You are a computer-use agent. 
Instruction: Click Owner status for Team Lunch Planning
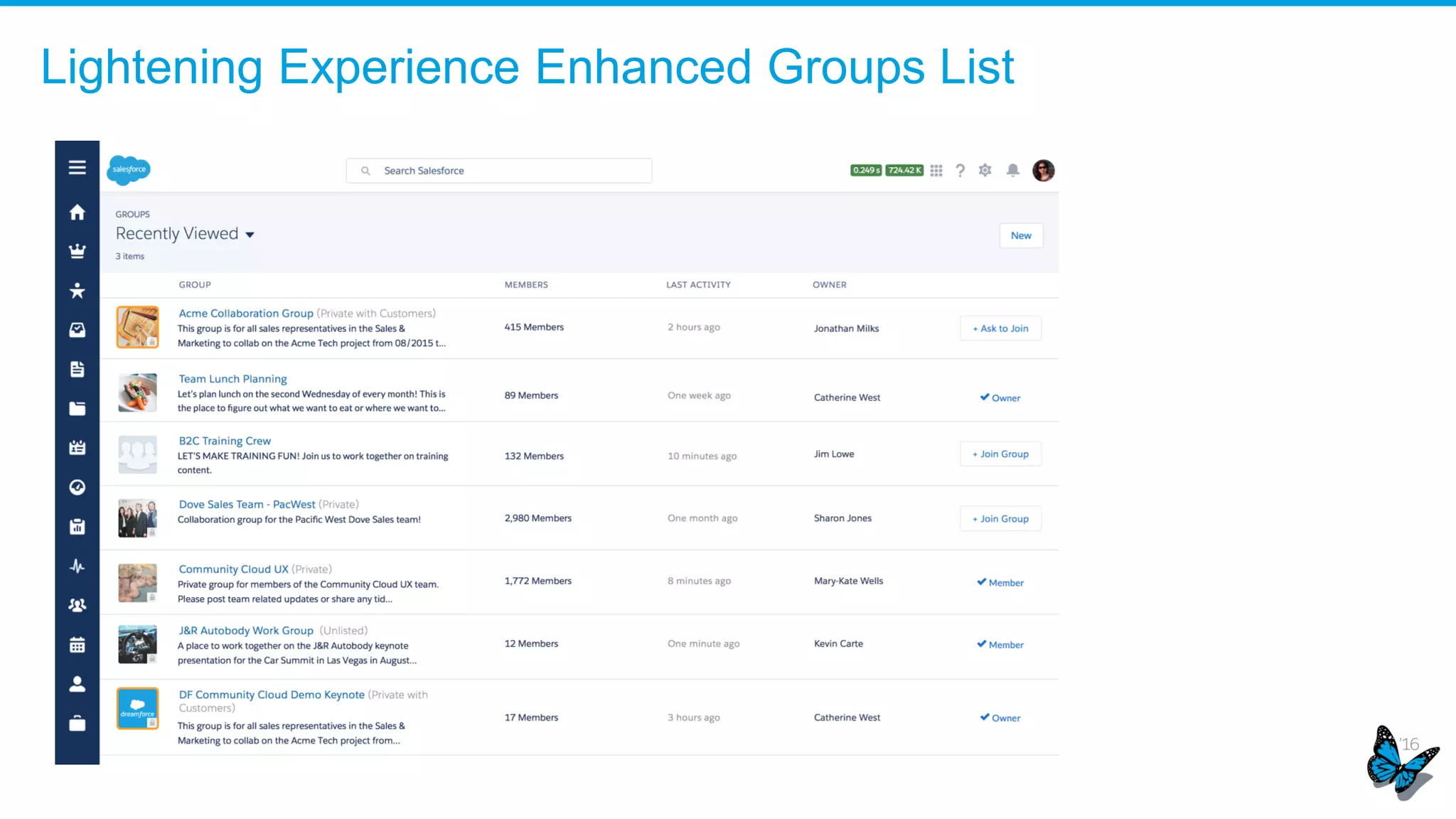(1000, 397)
